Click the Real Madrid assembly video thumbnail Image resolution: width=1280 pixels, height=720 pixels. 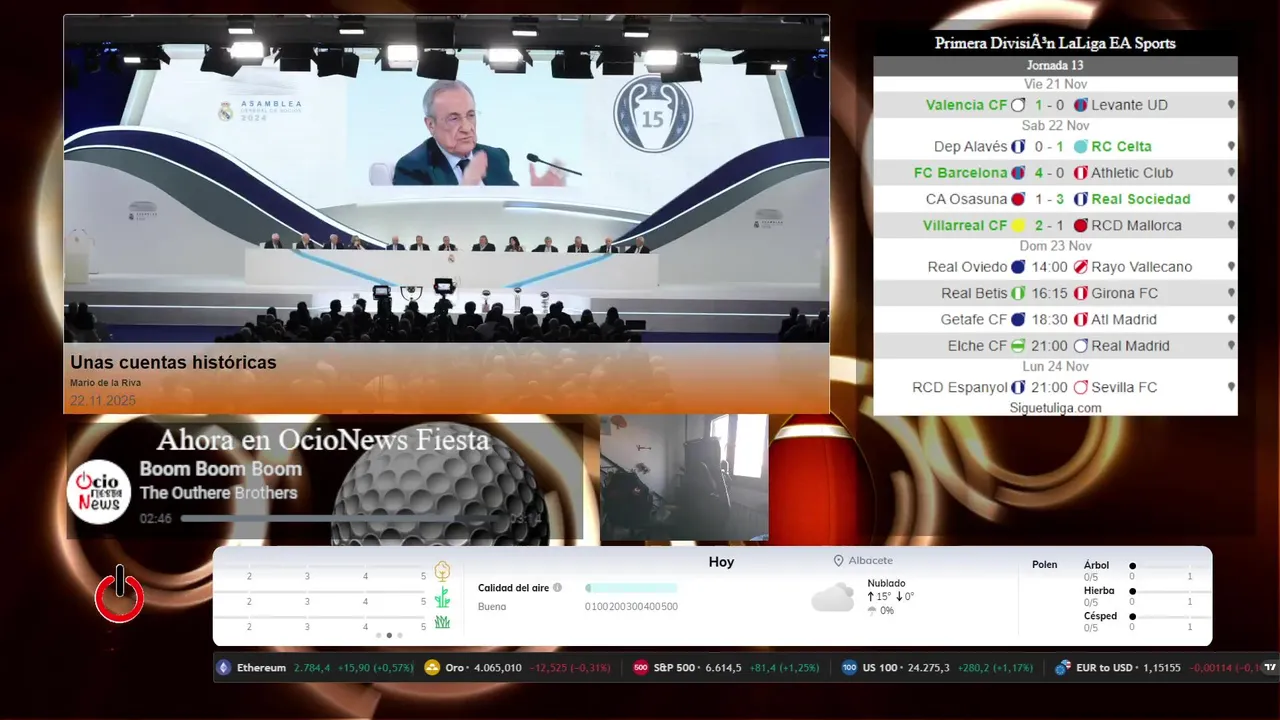pyautogui.click(x=446, y=179)
